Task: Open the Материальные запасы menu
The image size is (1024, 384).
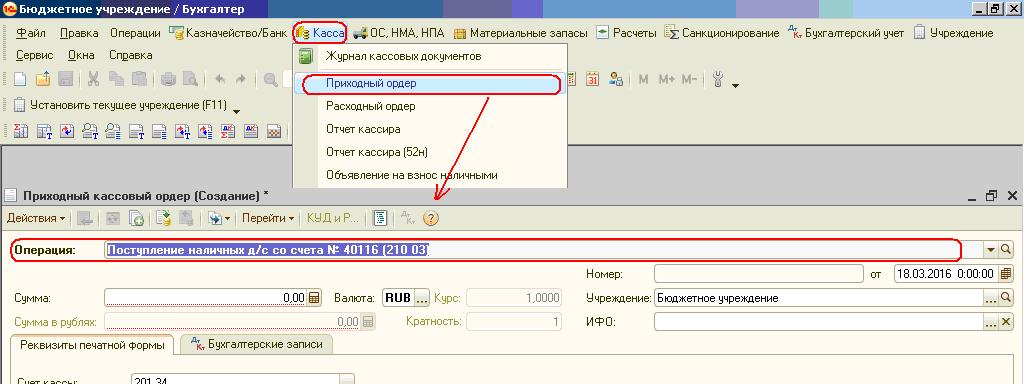Action: click(520, 33)
